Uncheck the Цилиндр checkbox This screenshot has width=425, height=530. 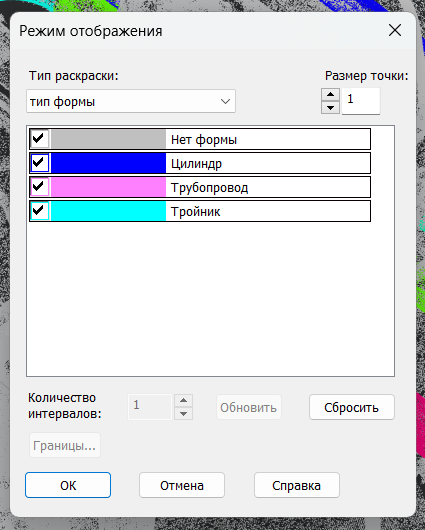click(x=40, y=163)
